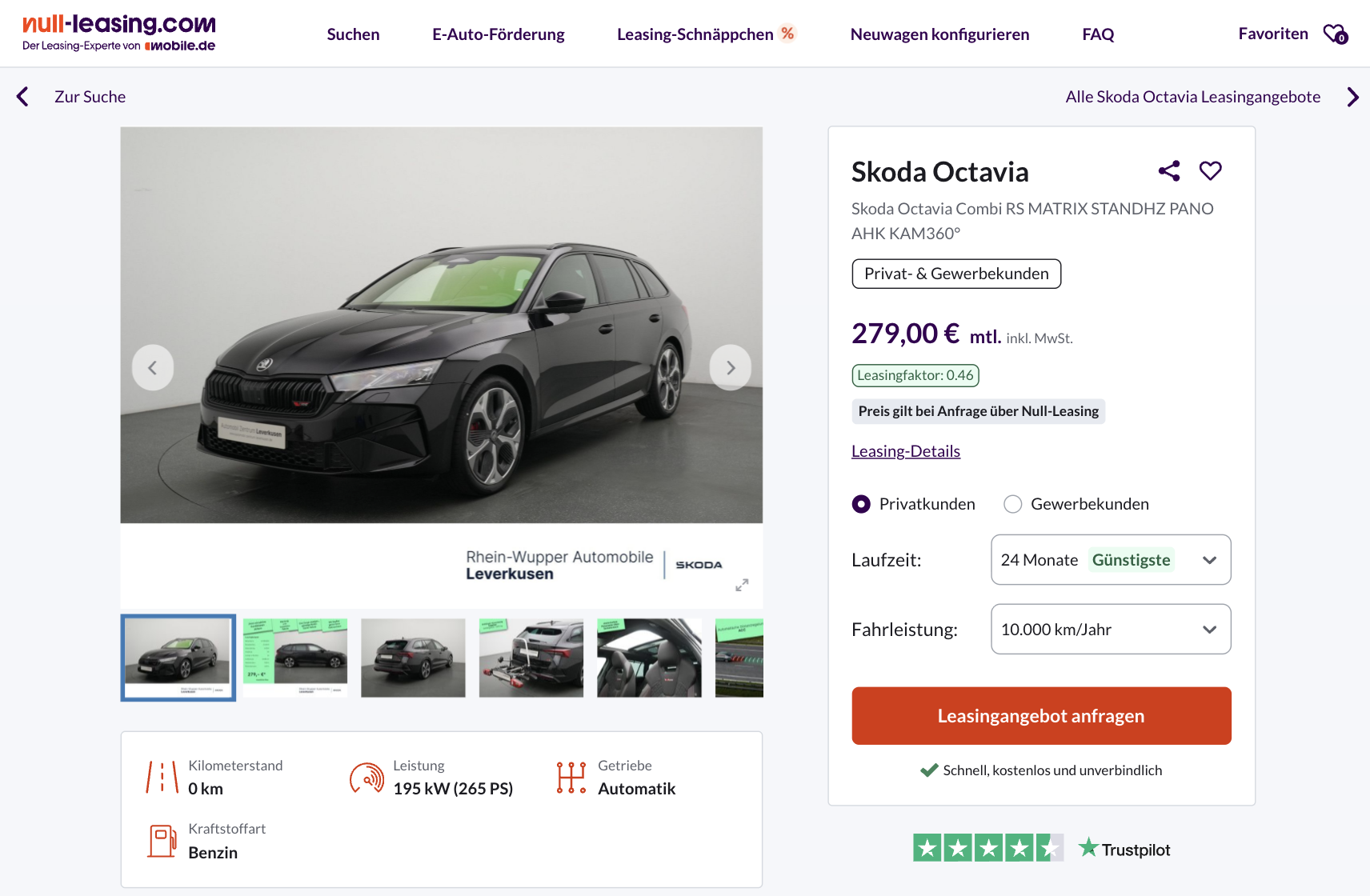Image resolution: width=1370 pixels, height=896 pixels.
Task: Open Leasing-Schnäppchen in the navigation
Action: click(x=695, y=34)
